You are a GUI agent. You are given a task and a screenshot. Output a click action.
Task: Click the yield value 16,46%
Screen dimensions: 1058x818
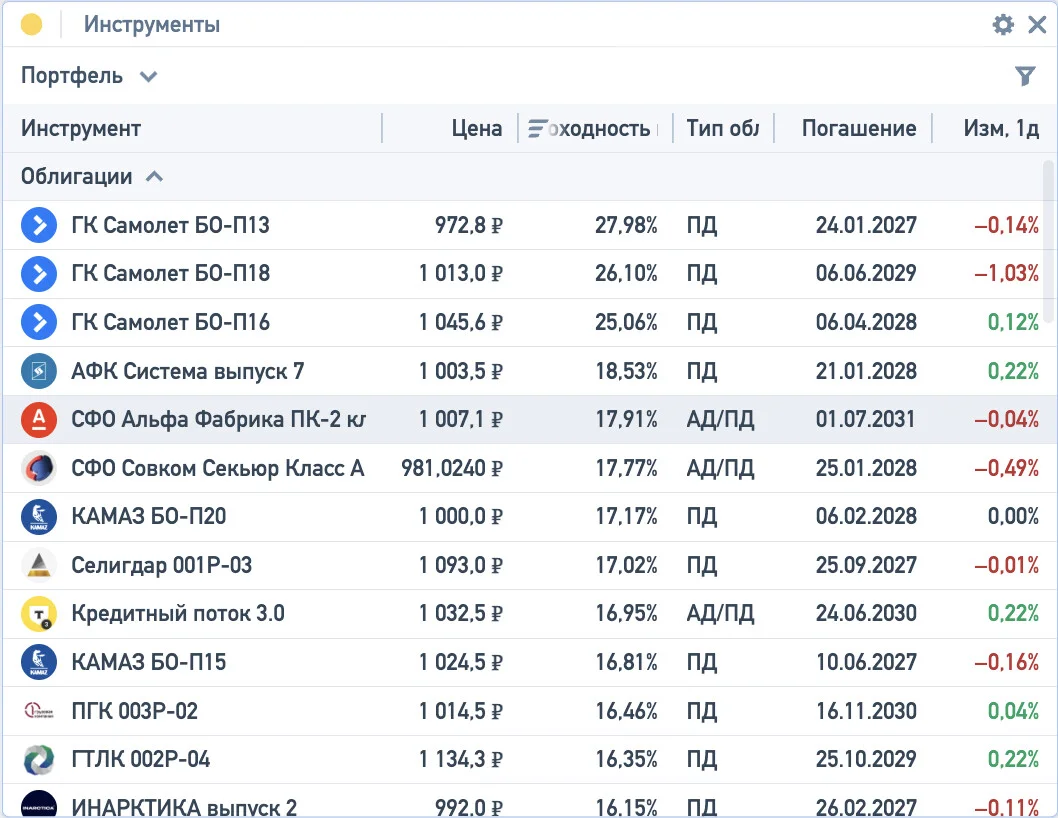626,711
